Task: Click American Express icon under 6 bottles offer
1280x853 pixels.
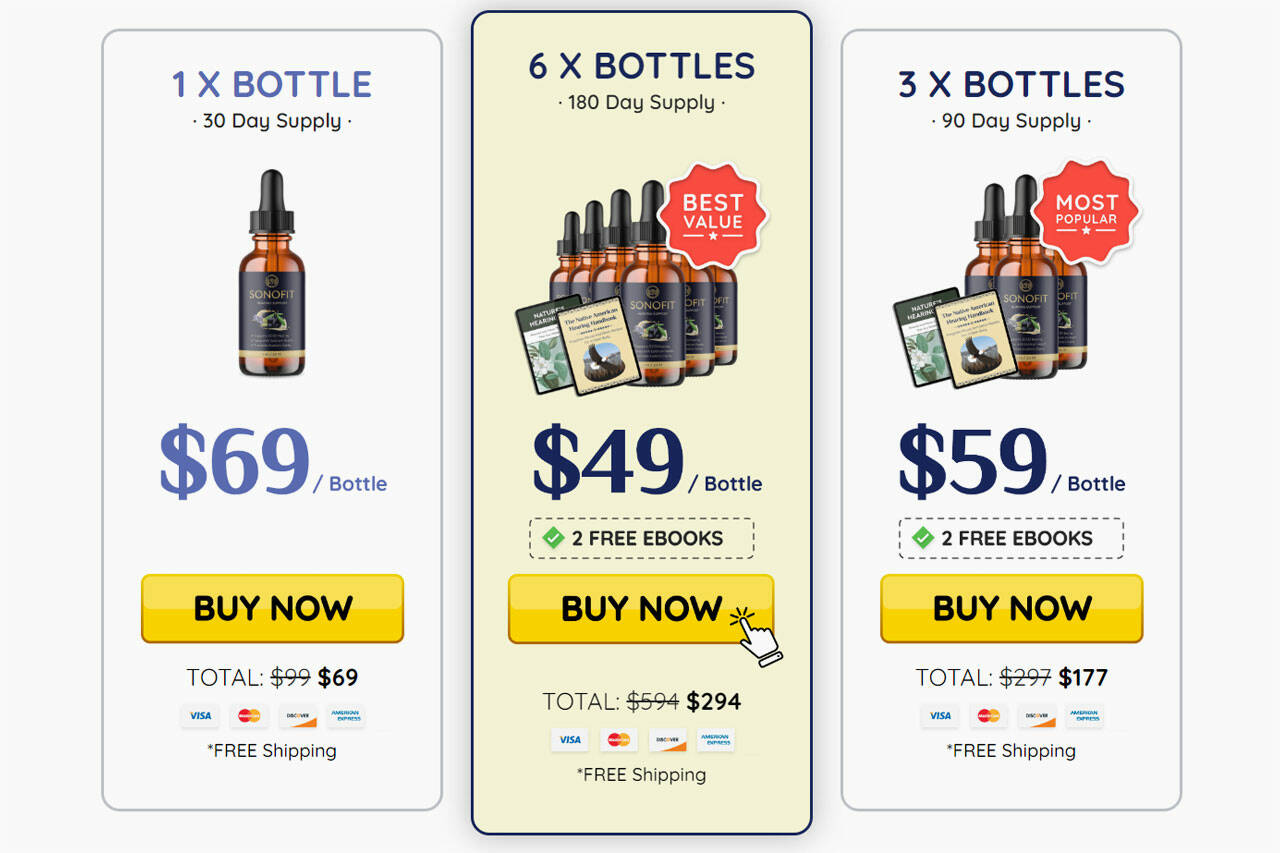Action: point(716,740)
